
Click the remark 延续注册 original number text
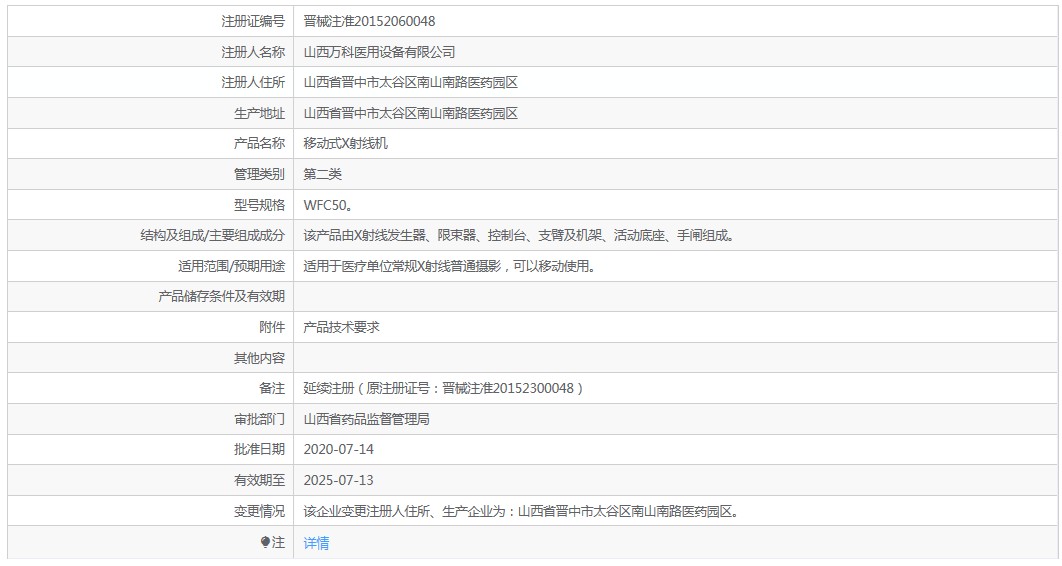pyautogui.click(x=443, y=389)
